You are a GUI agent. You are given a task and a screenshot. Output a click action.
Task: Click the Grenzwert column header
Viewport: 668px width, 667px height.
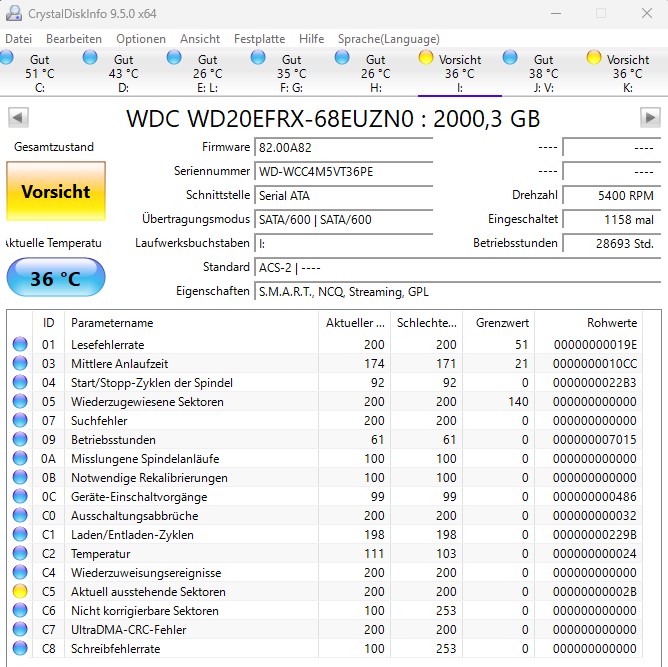(x=498, y=322)
